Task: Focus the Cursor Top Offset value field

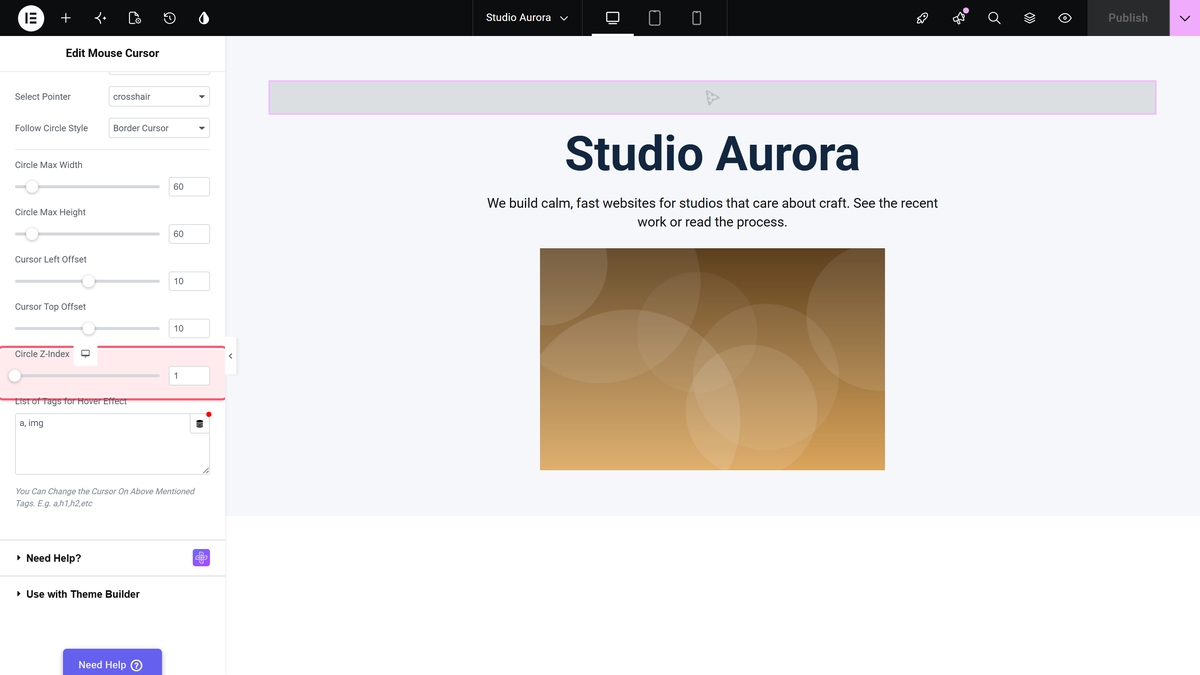Action: click(x=189, y=328)
